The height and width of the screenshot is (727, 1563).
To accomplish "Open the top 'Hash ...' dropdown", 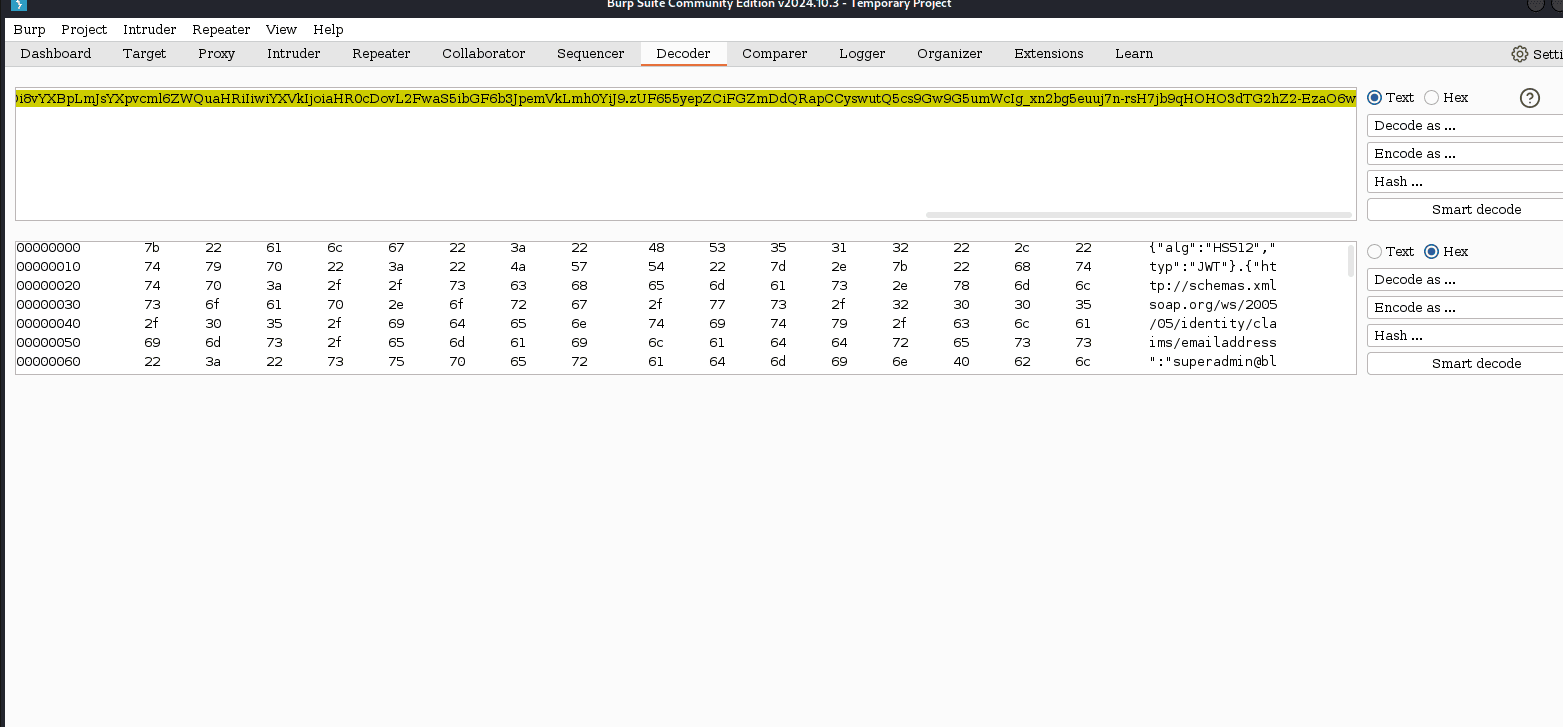I will 1465,182.
